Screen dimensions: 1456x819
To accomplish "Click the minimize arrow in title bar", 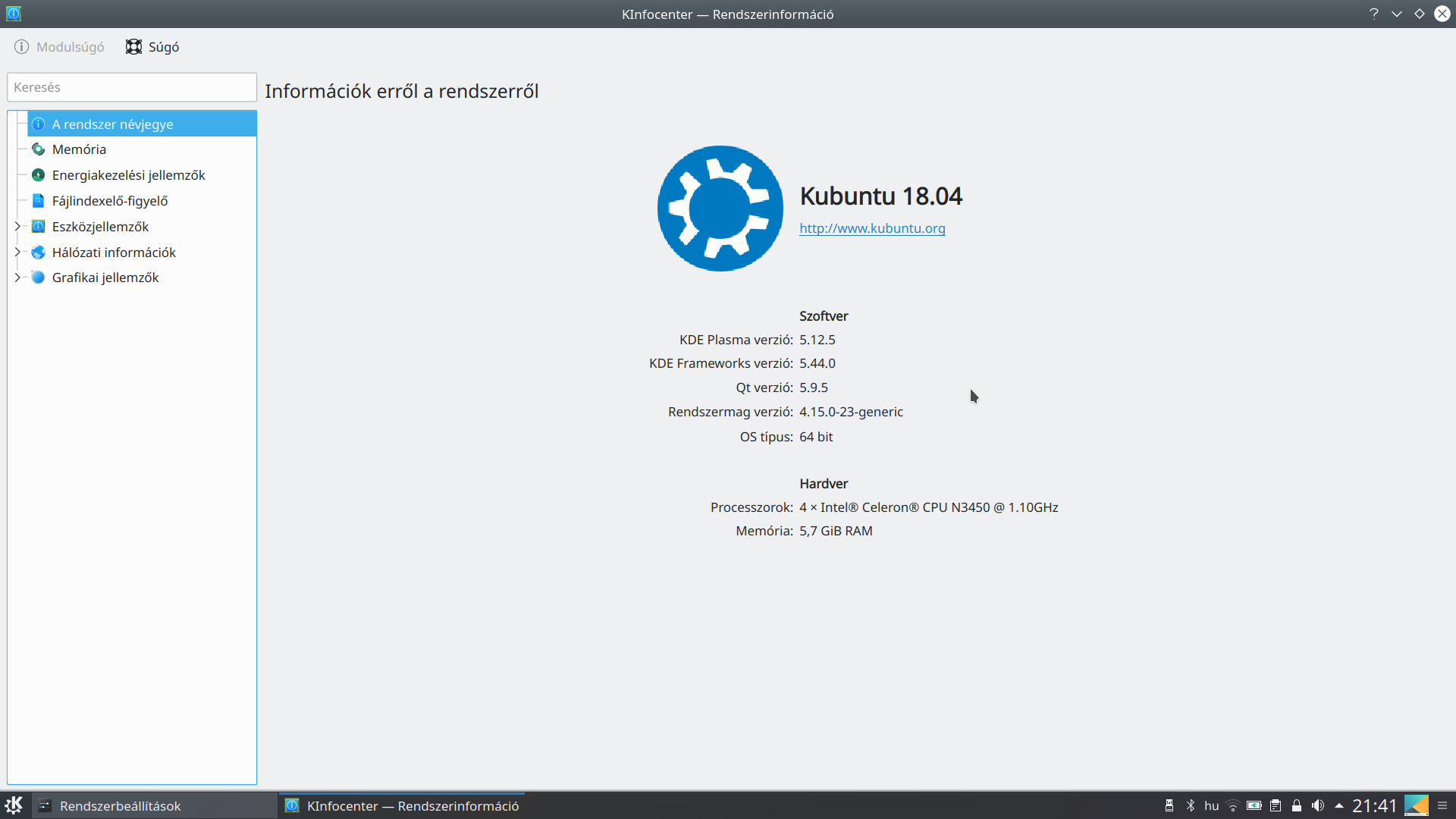I will 1397,14.
